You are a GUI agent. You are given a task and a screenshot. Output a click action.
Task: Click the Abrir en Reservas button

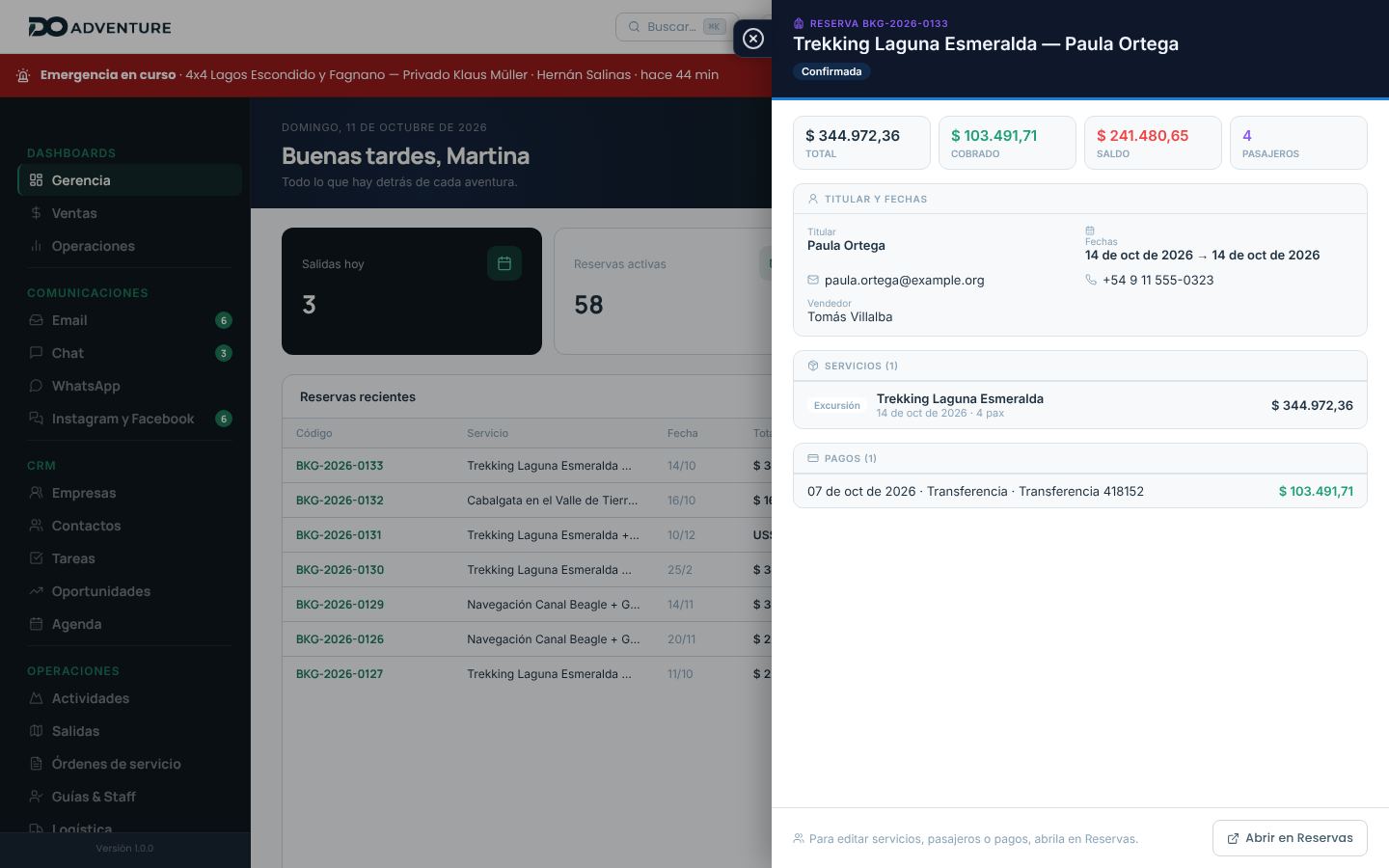tap(1290, 838)
